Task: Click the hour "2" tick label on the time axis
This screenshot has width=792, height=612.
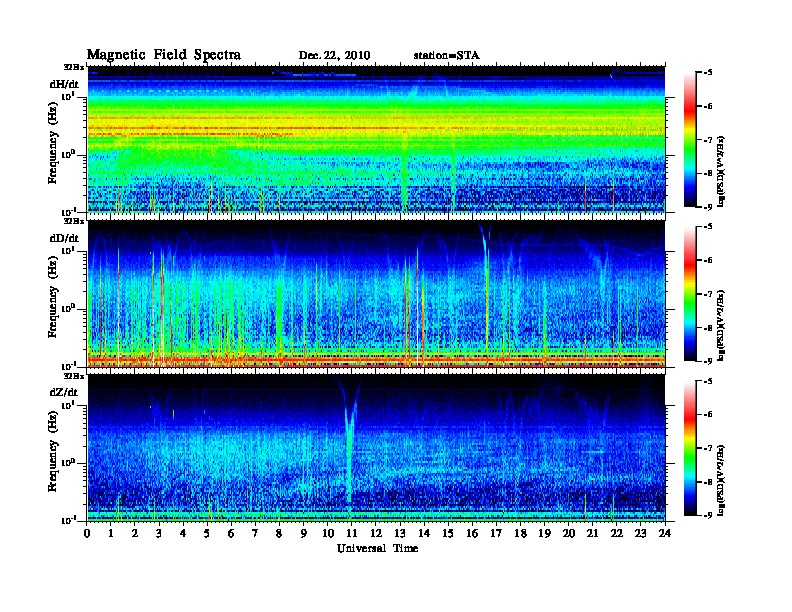Action: (134, 533)
